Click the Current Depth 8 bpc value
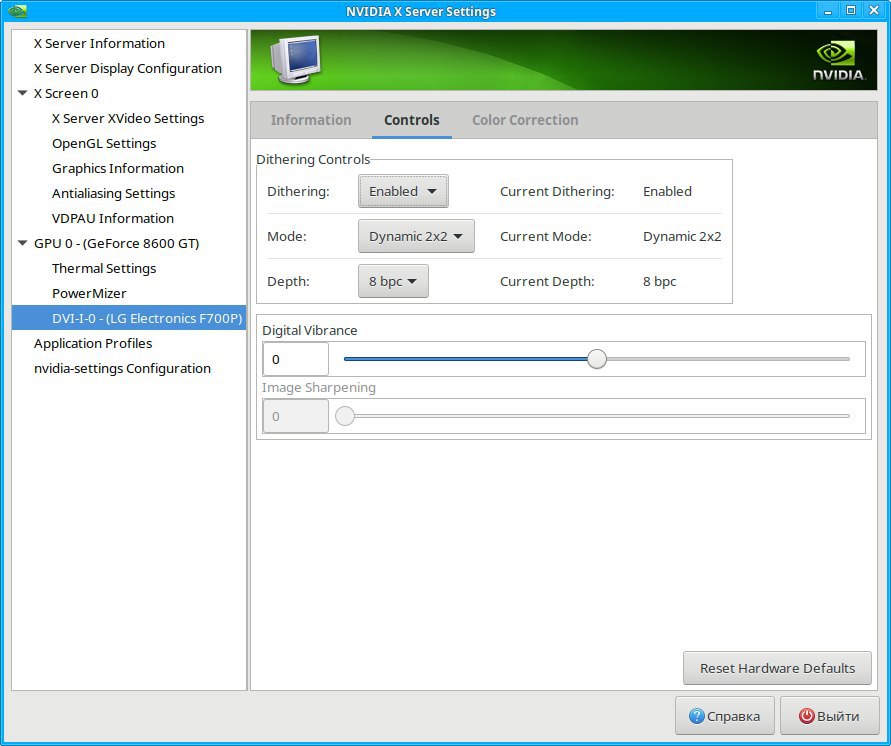 [659, 281]
